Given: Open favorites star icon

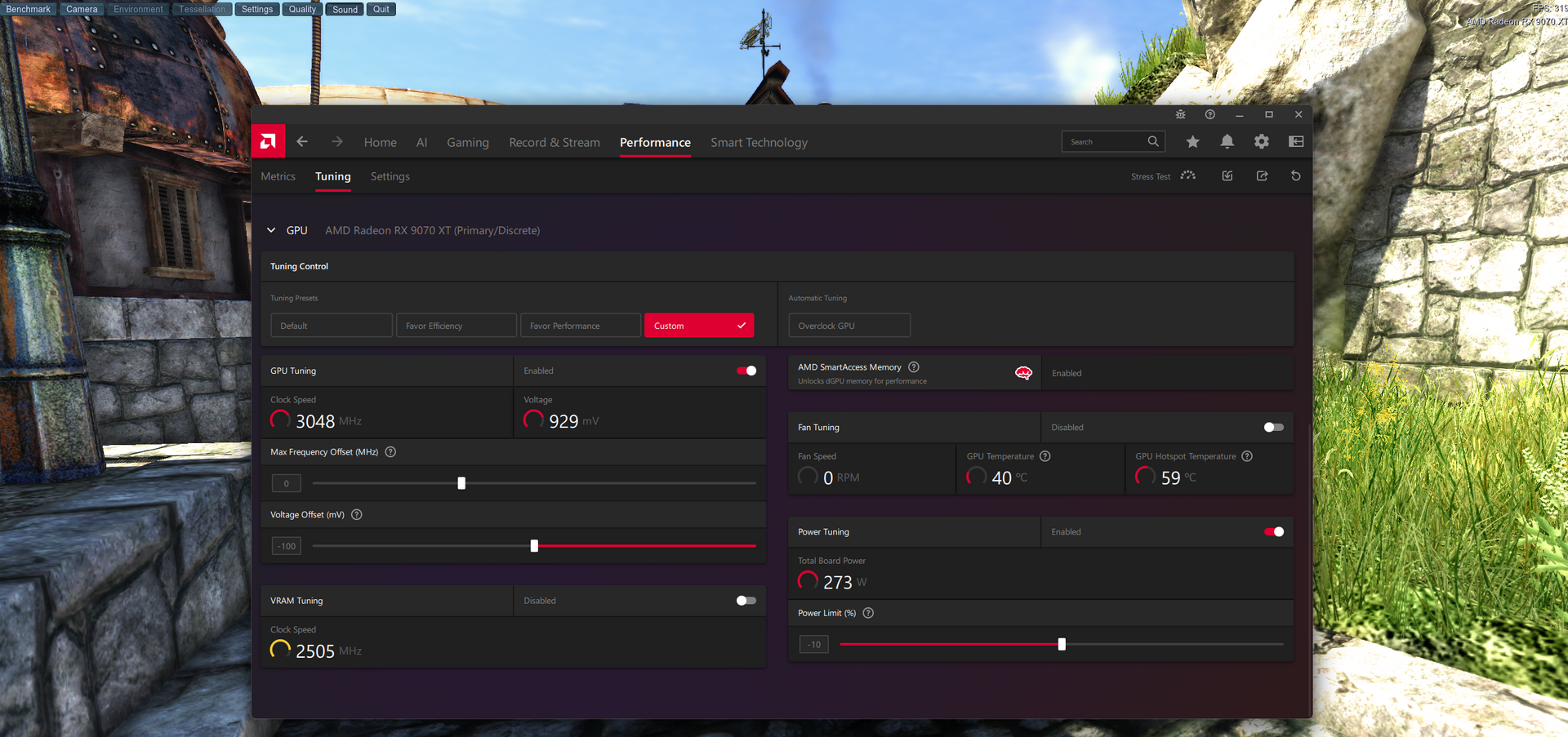Looking at the screenshot, I should (1192, 142).
